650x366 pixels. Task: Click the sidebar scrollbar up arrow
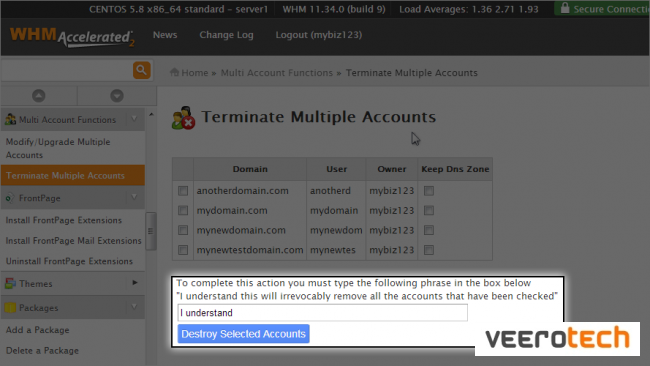point(151,114)
